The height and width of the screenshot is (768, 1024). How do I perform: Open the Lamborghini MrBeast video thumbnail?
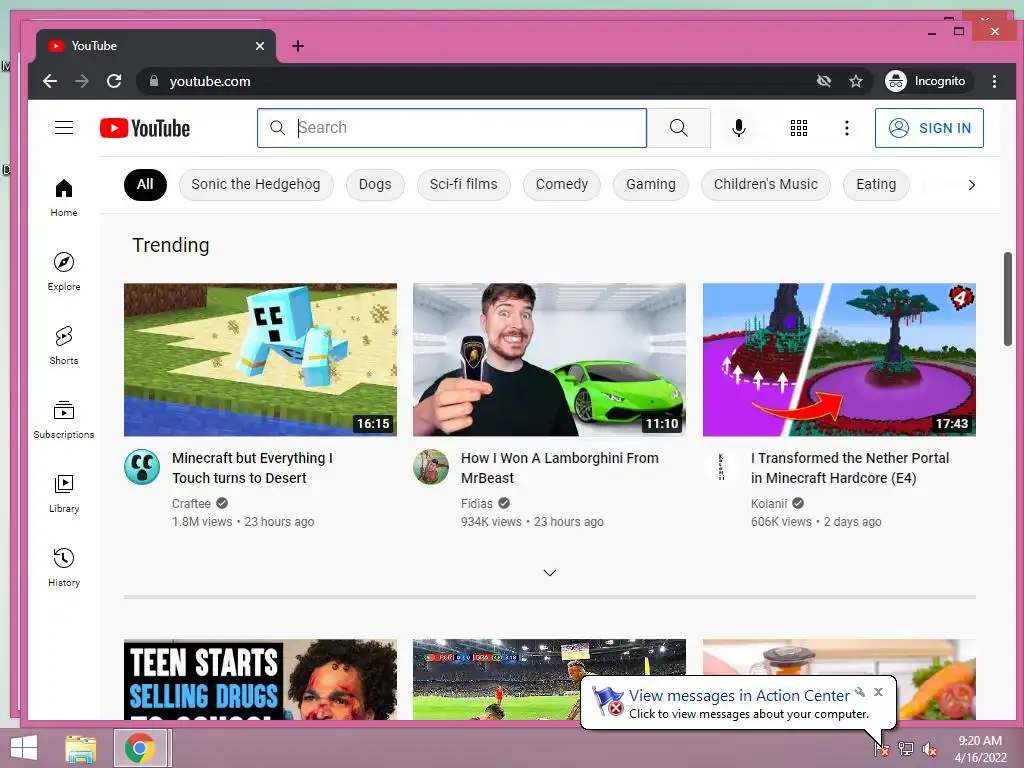click(550, 360)
